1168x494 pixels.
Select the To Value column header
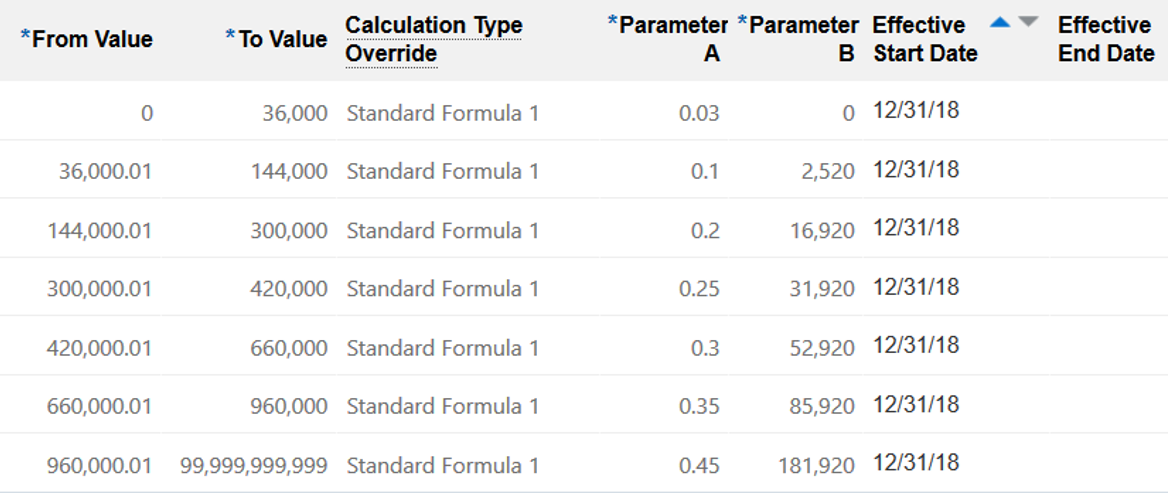click(x=277, y=39)
